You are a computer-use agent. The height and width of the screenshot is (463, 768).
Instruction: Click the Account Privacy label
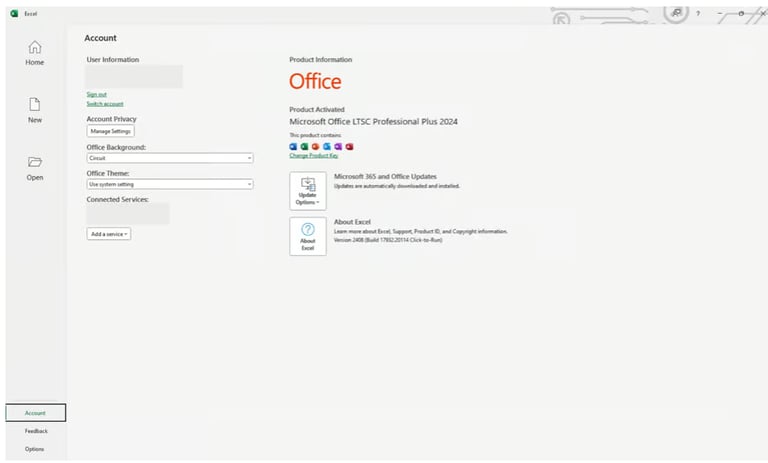(111, 119)
